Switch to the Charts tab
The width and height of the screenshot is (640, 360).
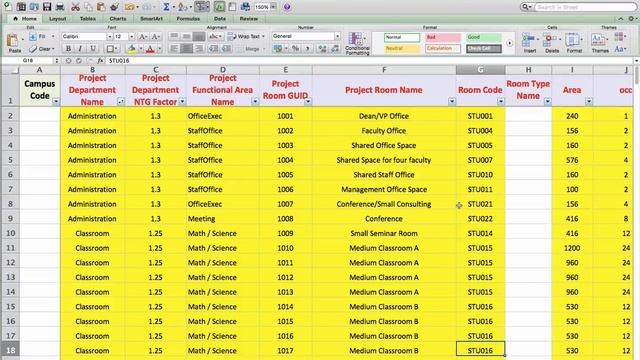(x=118, y=18)
